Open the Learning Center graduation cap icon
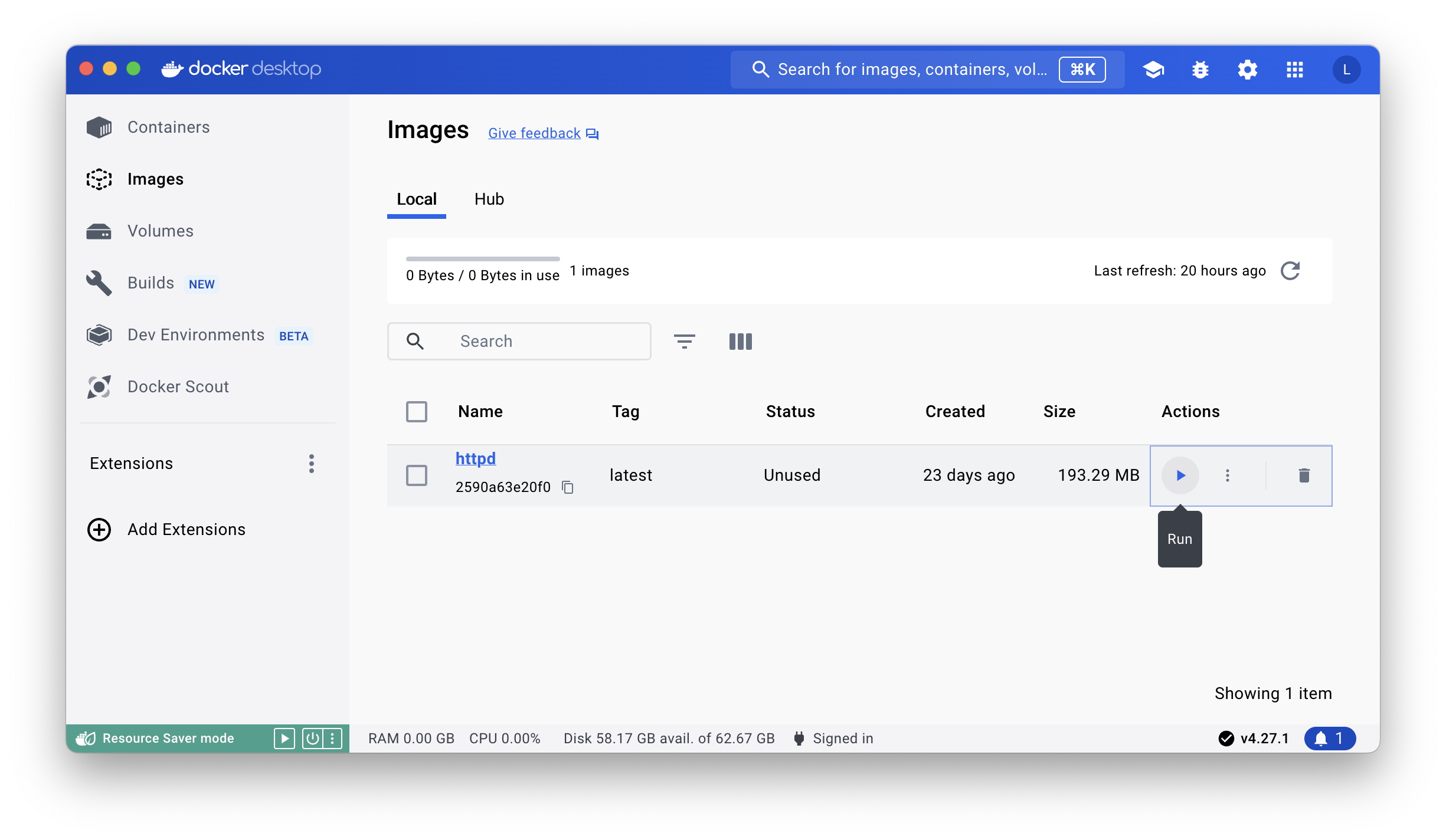Viewport: 1446px width, 840px height. [x=1153, y=70]
